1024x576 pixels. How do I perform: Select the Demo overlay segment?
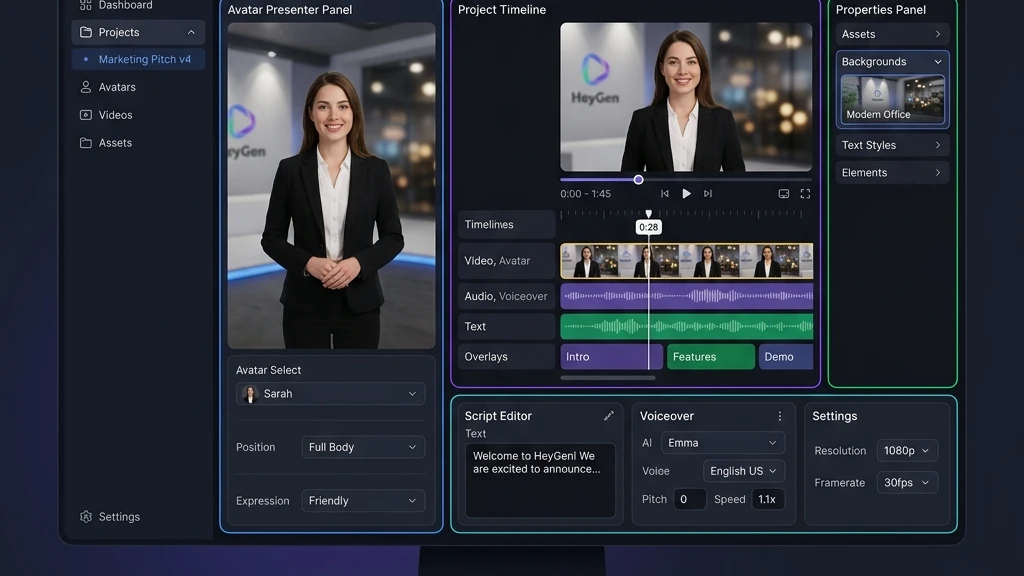[x=786, y=357]
